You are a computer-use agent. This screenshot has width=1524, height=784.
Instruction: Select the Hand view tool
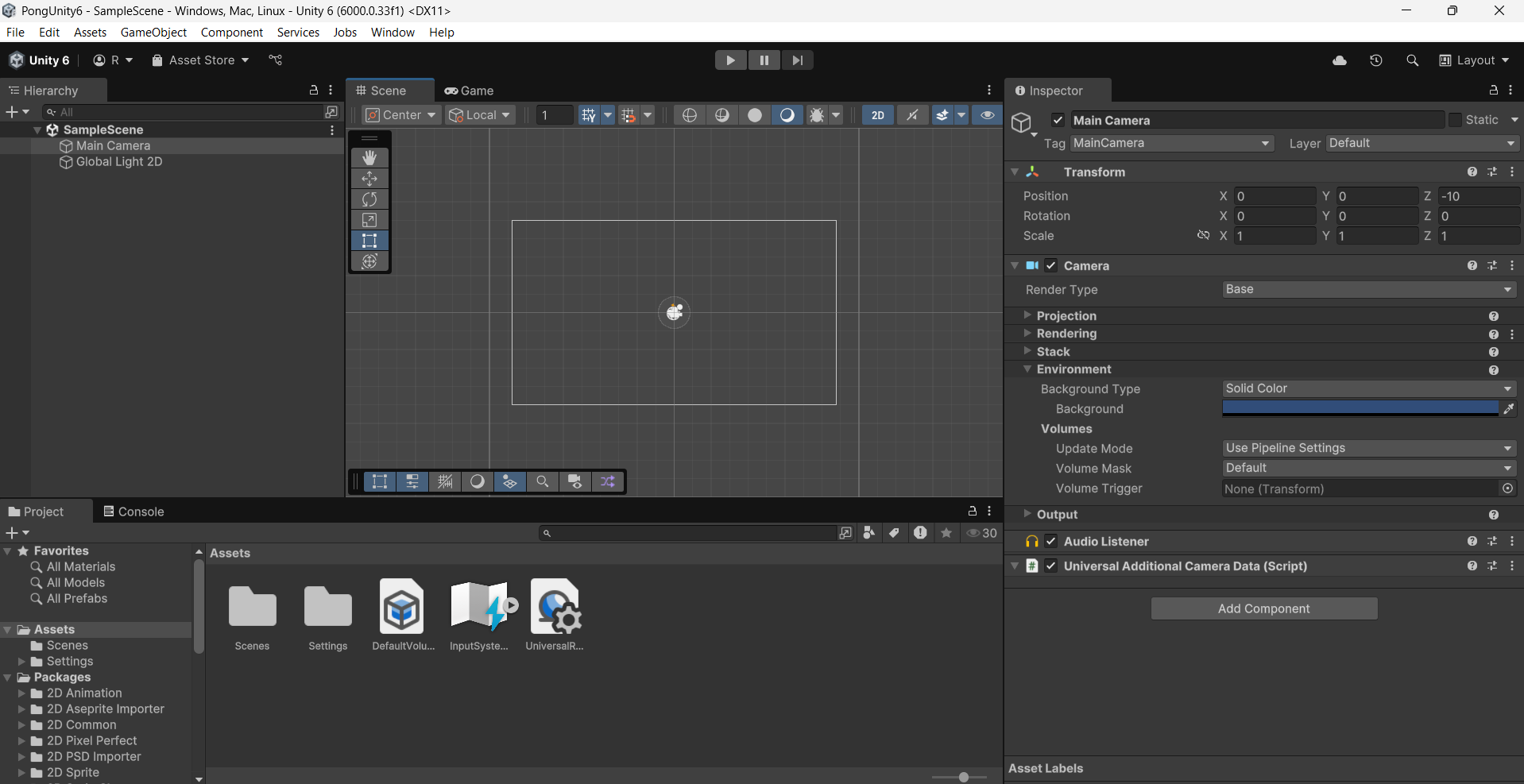tap(369, 158)
